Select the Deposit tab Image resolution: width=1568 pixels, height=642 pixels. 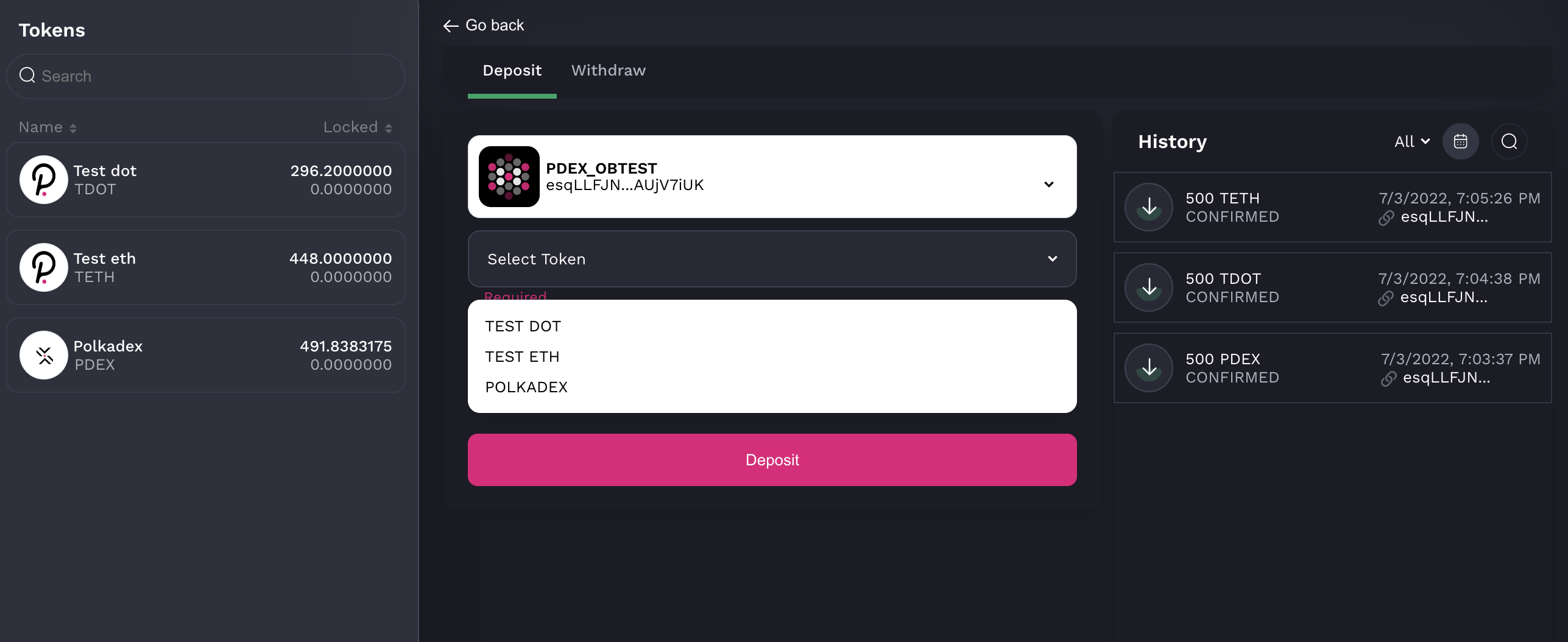(512, 71)
